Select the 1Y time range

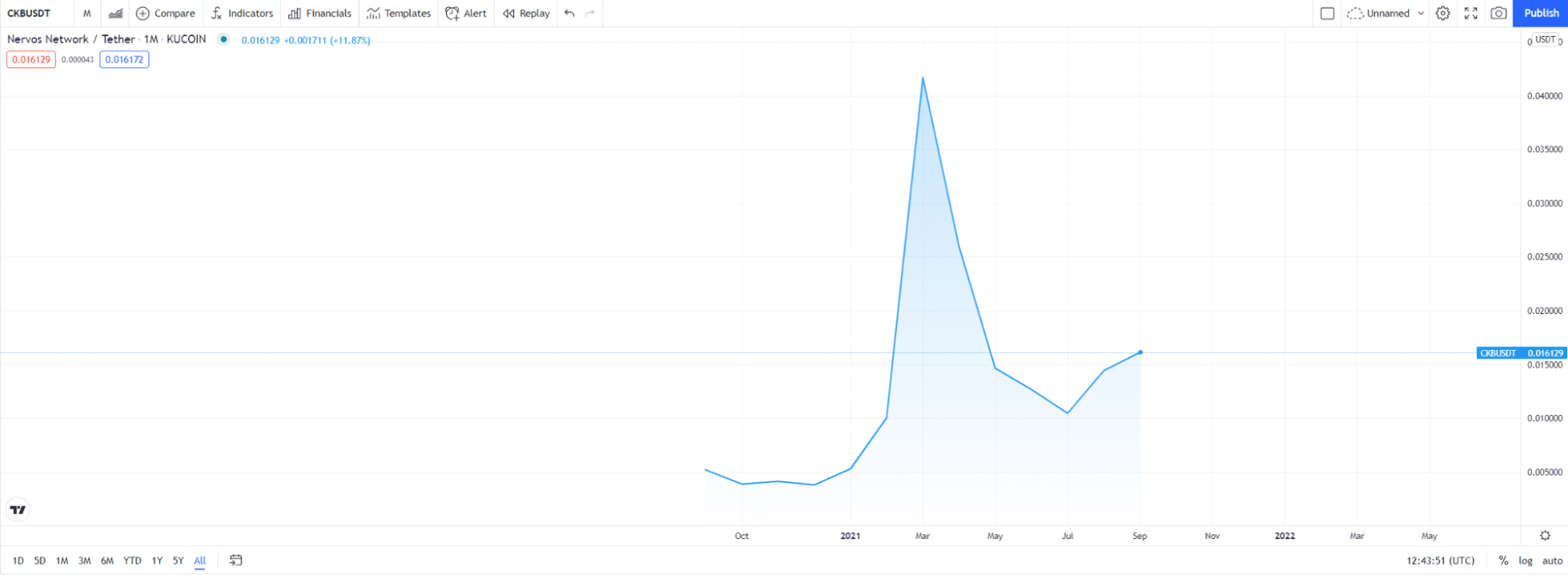[x=157, y=561]
